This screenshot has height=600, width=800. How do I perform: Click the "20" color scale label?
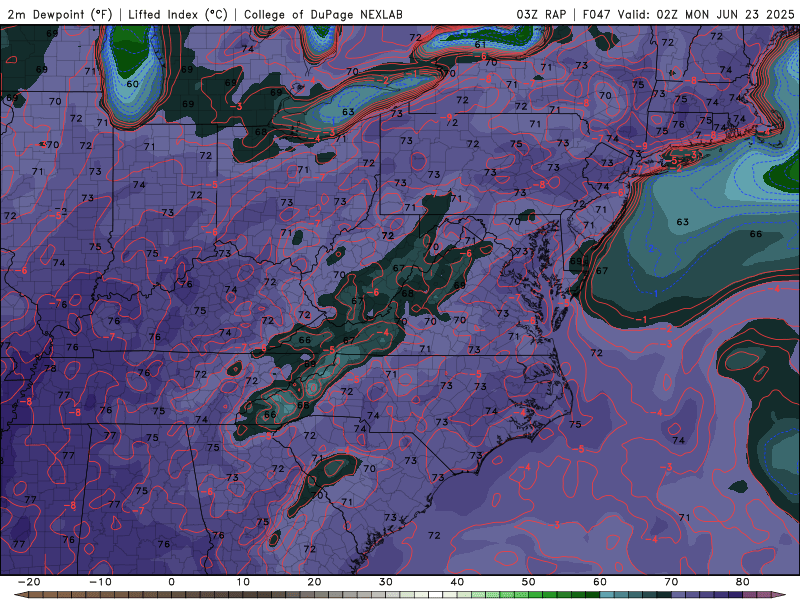click(x=314, y=582)
